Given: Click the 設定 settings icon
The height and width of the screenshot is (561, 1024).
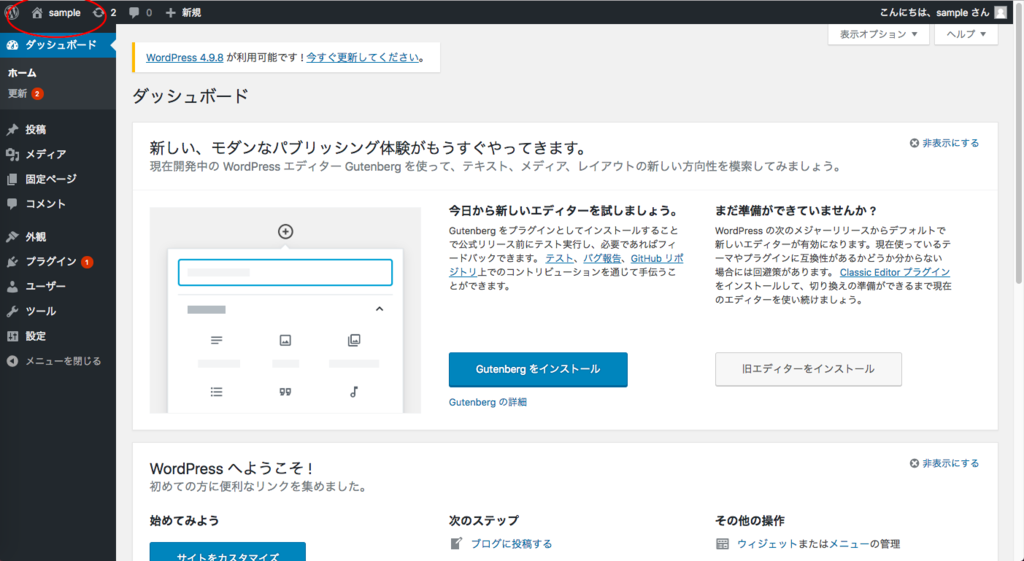Looking at the screenshot, I should pyautogui.click(x=12, y=336).
